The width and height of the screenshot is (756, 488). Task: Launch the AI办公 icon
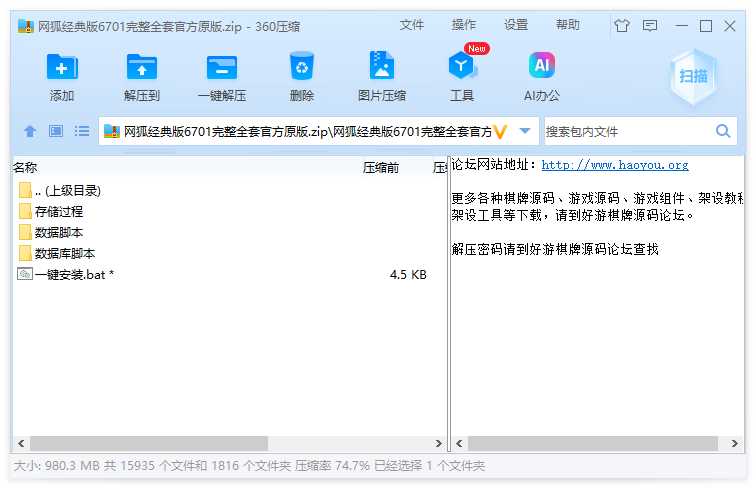pos(542,65)
